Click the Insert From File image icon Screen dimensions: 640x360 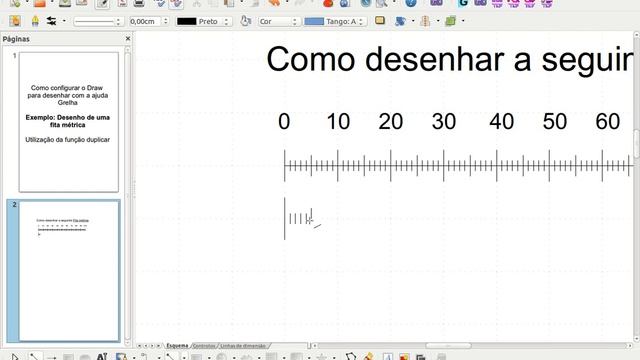(404, 357)
